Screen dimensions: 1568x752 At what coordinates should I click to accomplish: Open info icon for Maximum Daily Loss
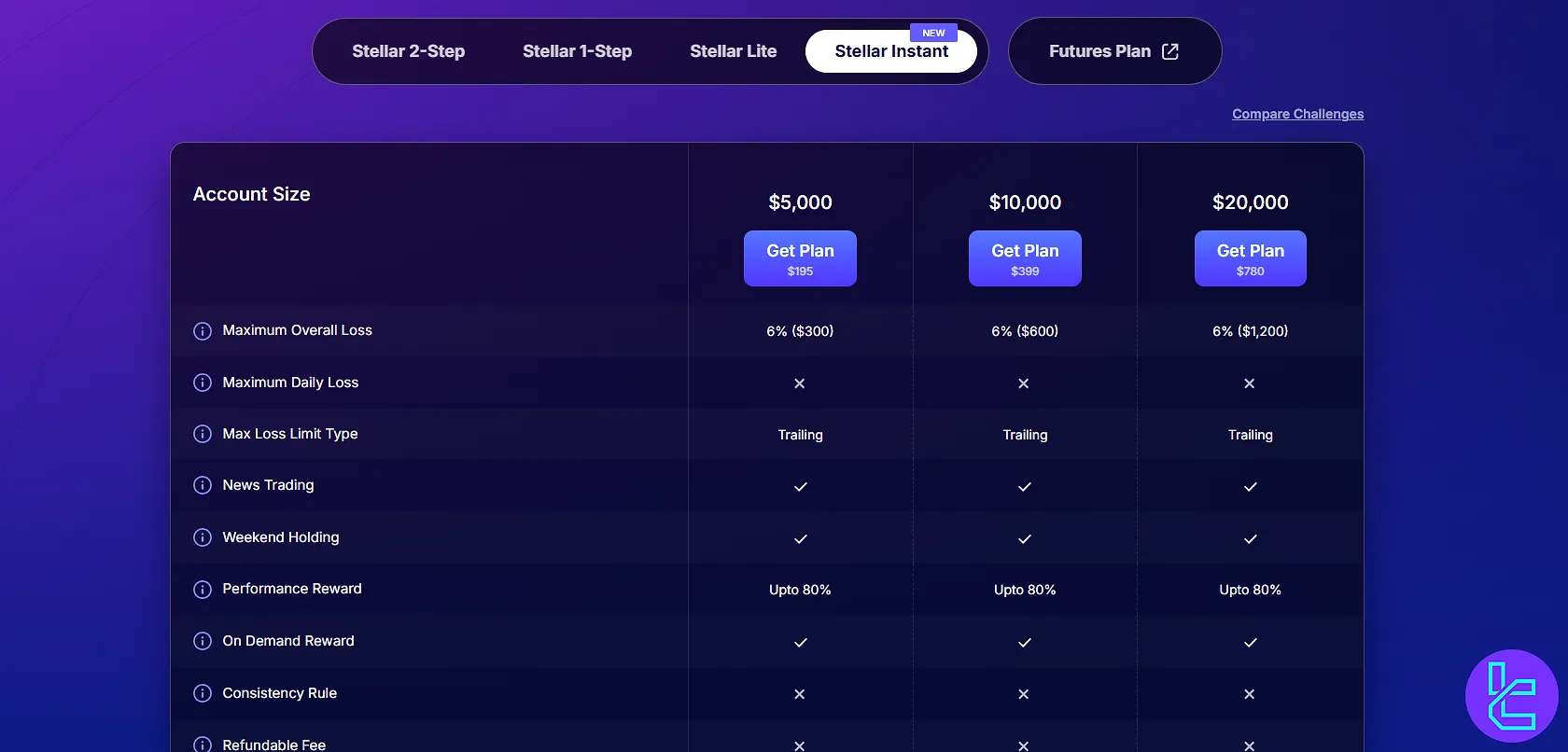pos(203,383)
